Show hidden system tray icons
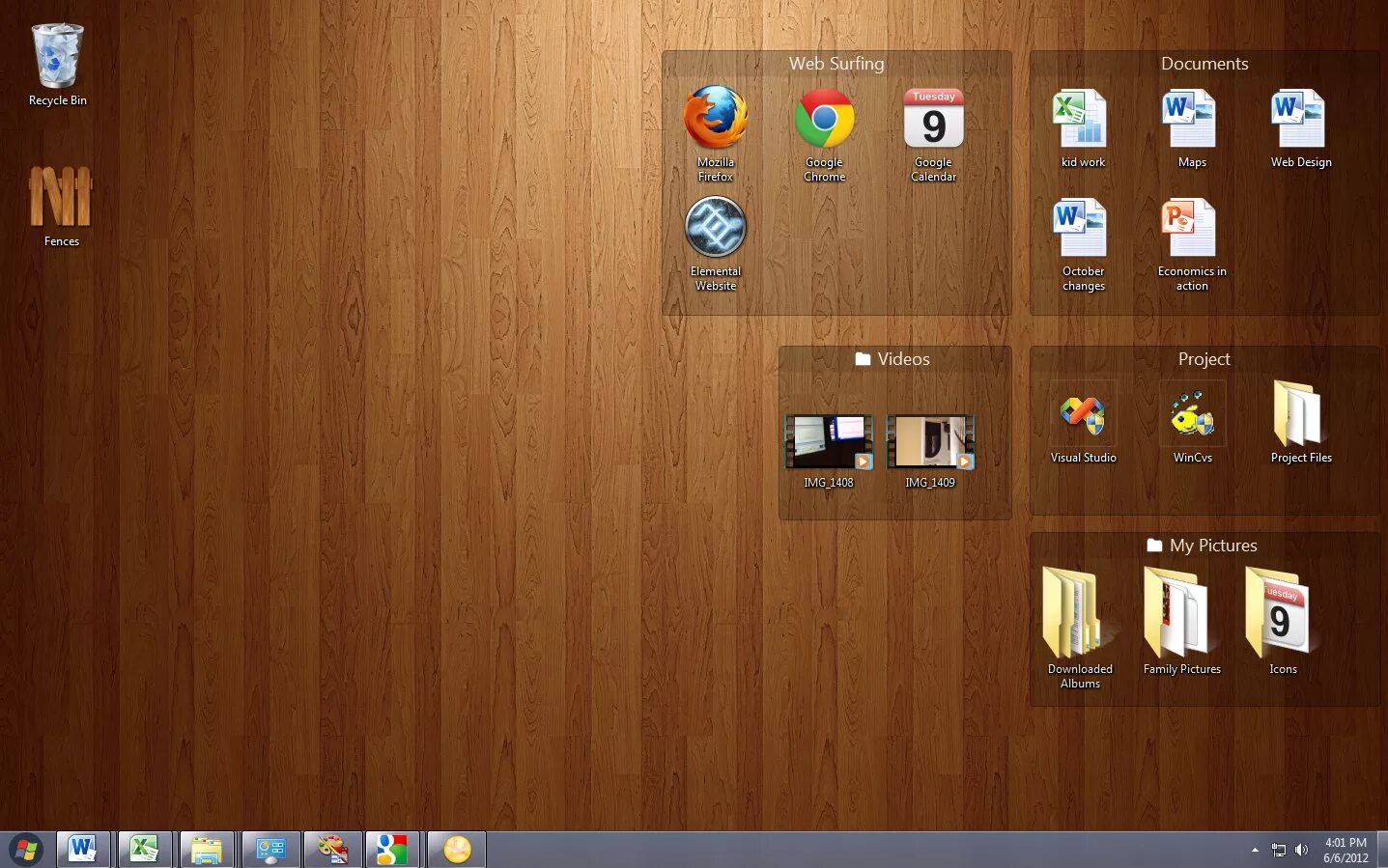The height and width of the screenshot is (868, 1388). 1255,851
